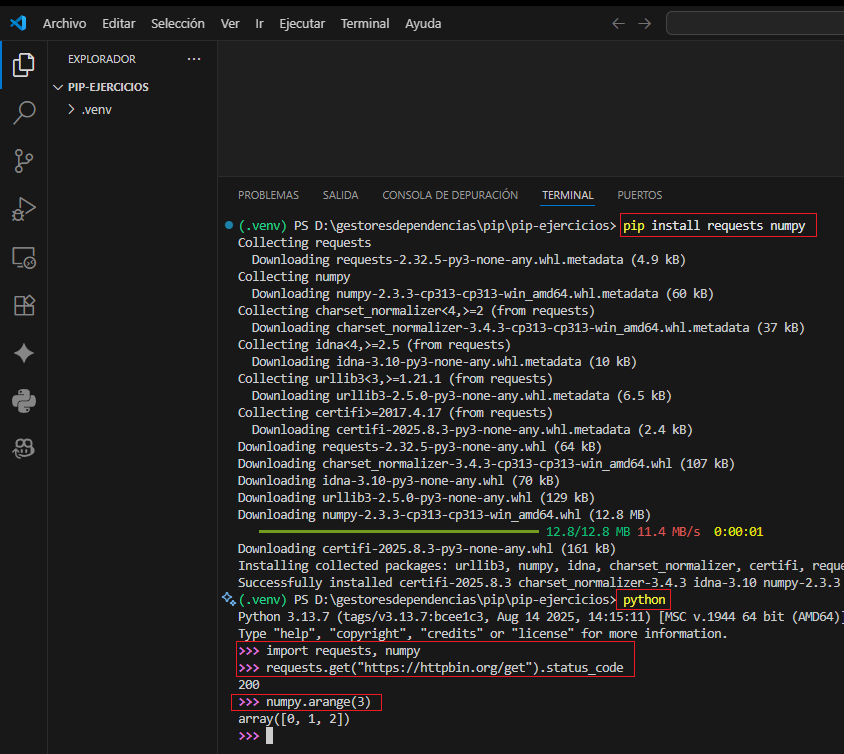Open the Explorer more actions ellipsis menu

point(194,59)
